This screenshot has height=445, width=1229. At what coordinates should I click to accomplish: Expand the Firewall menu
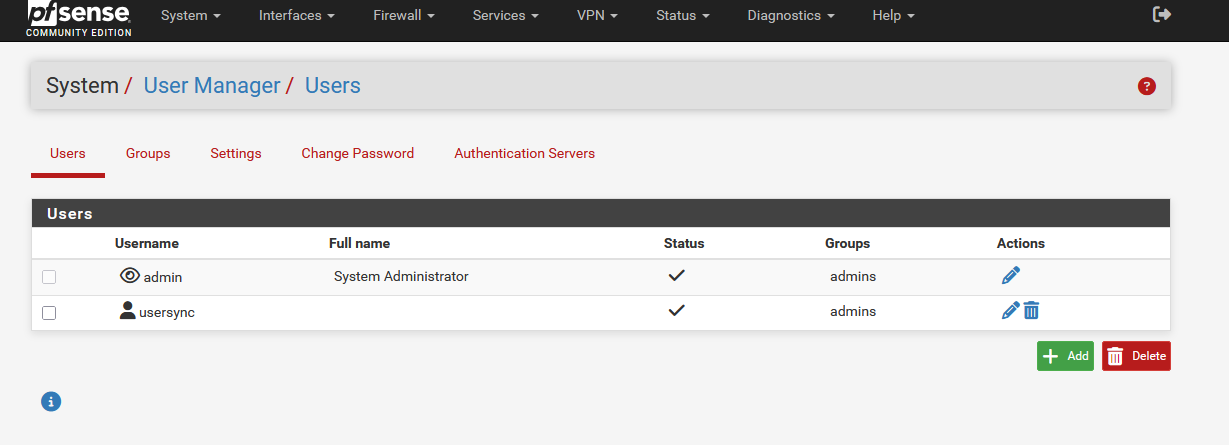coord(404,16)
